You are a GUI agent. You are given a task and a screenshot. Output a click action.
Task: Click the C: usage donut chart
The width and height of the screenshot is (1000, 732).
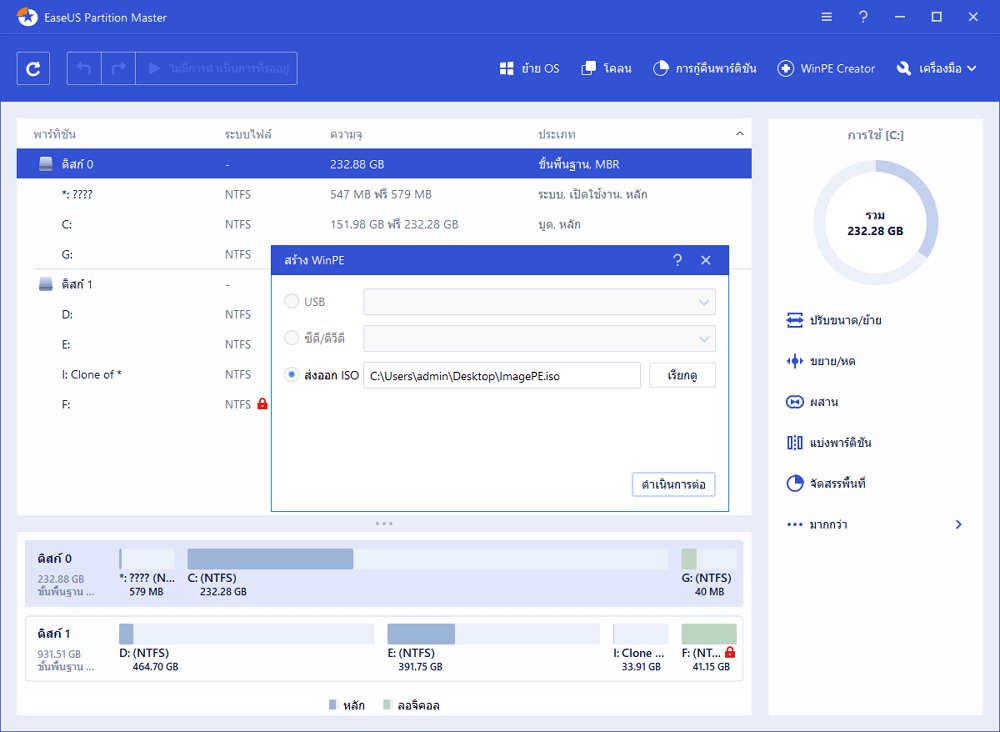876,223
